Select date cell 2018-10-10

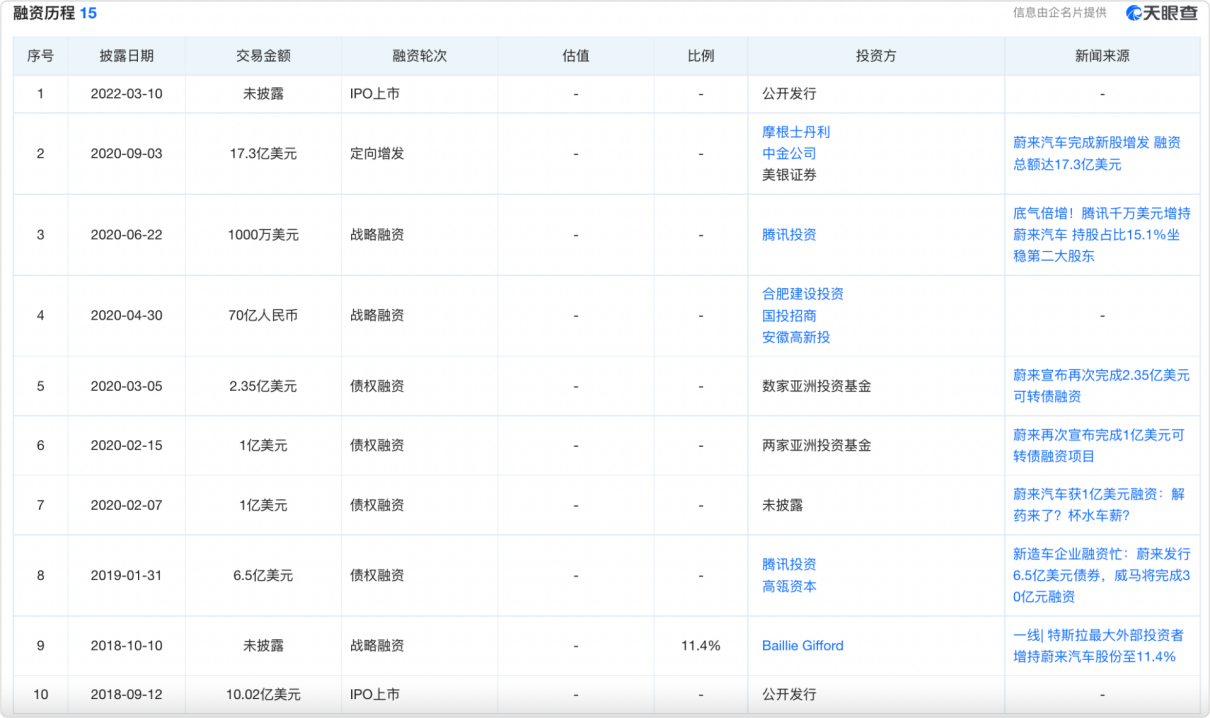(126, 646)
